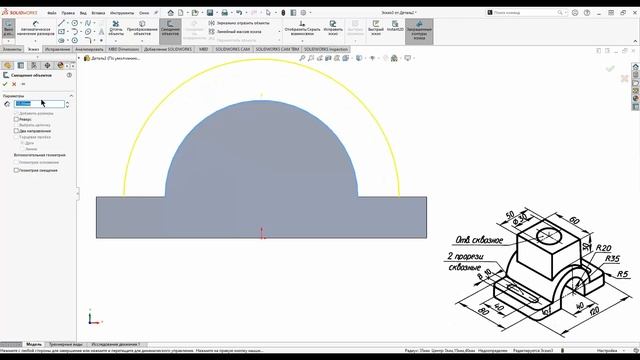The image size is (640, 360).
Task: Open the DisplayManager tab icon
Action: (60, 65)
